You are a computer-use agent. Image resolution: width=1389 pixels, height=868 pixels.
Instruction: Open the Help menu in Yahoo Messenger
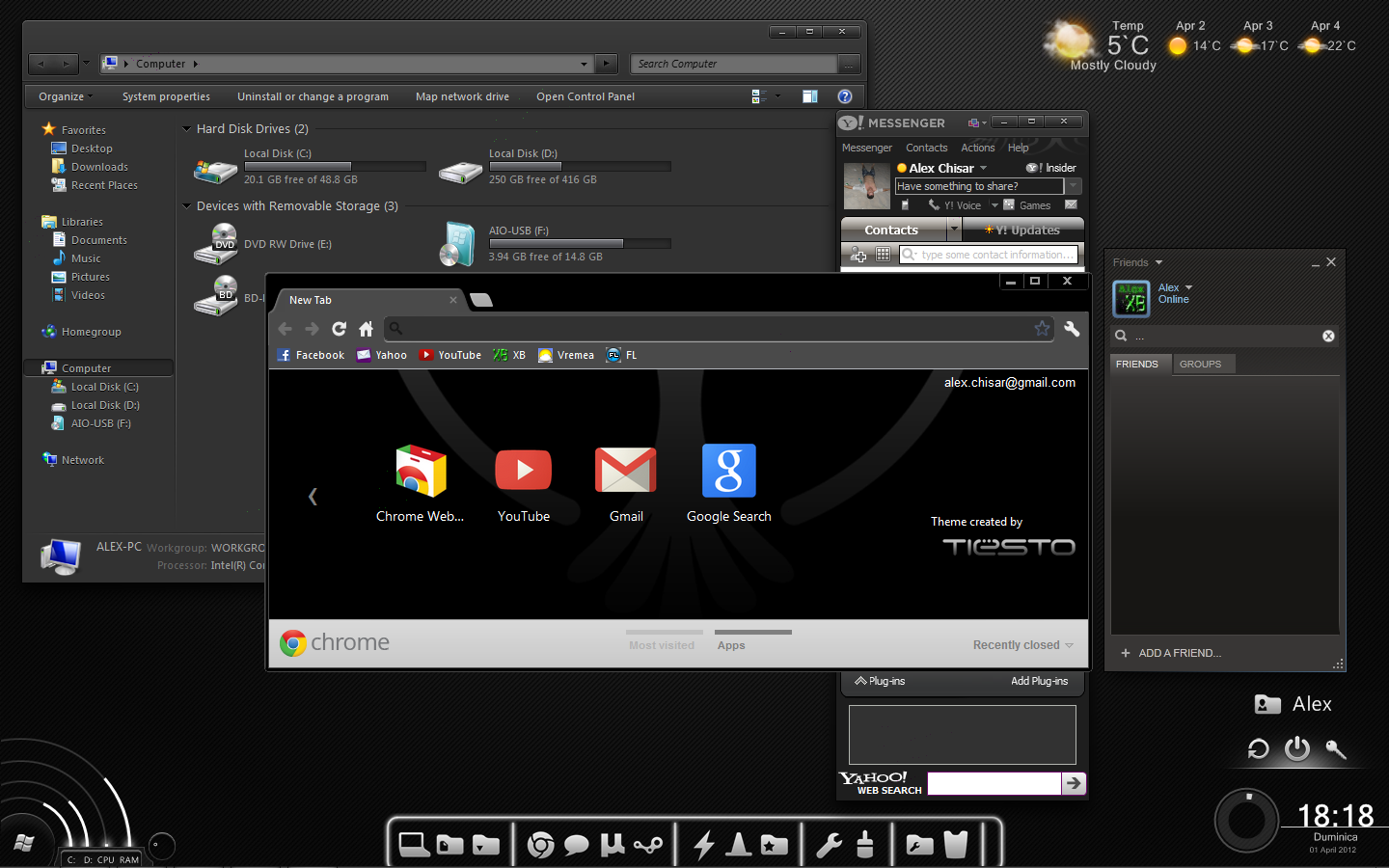point(1018,148)
